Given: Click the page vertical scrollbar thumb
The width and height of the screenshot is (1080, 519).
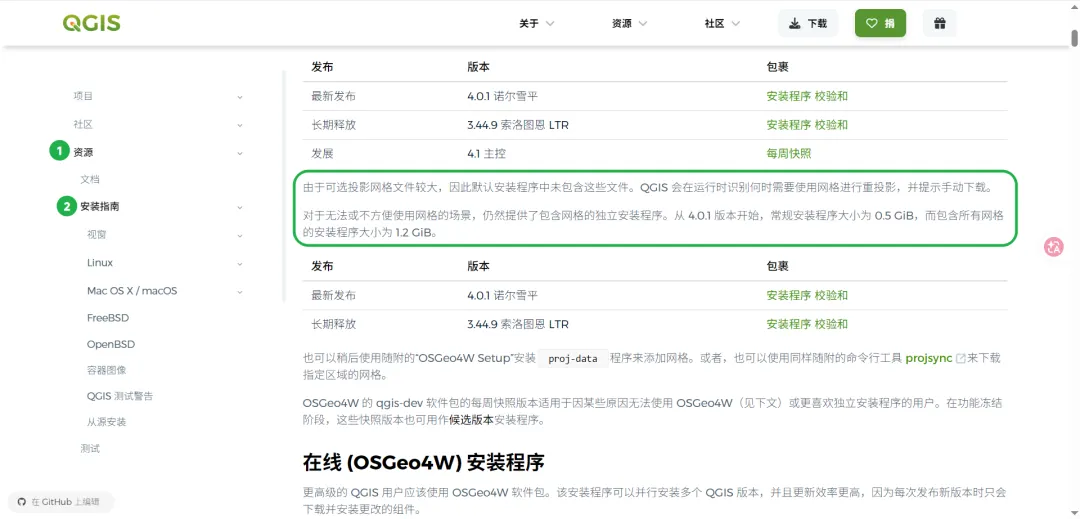Looking at the screenshot, I should pyautogui.click(x=1074, y=38).
